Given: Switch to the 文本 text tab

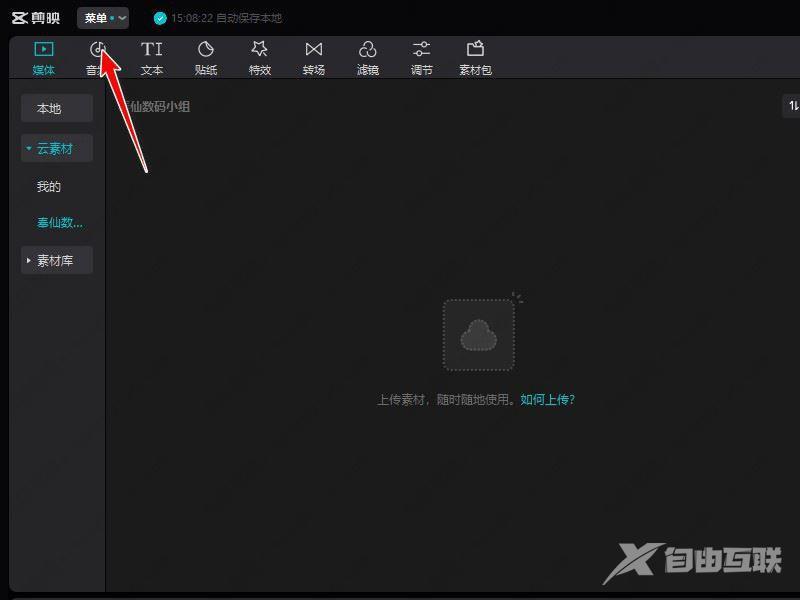Looking at the screenshot, I should click(x=152, y=58).
